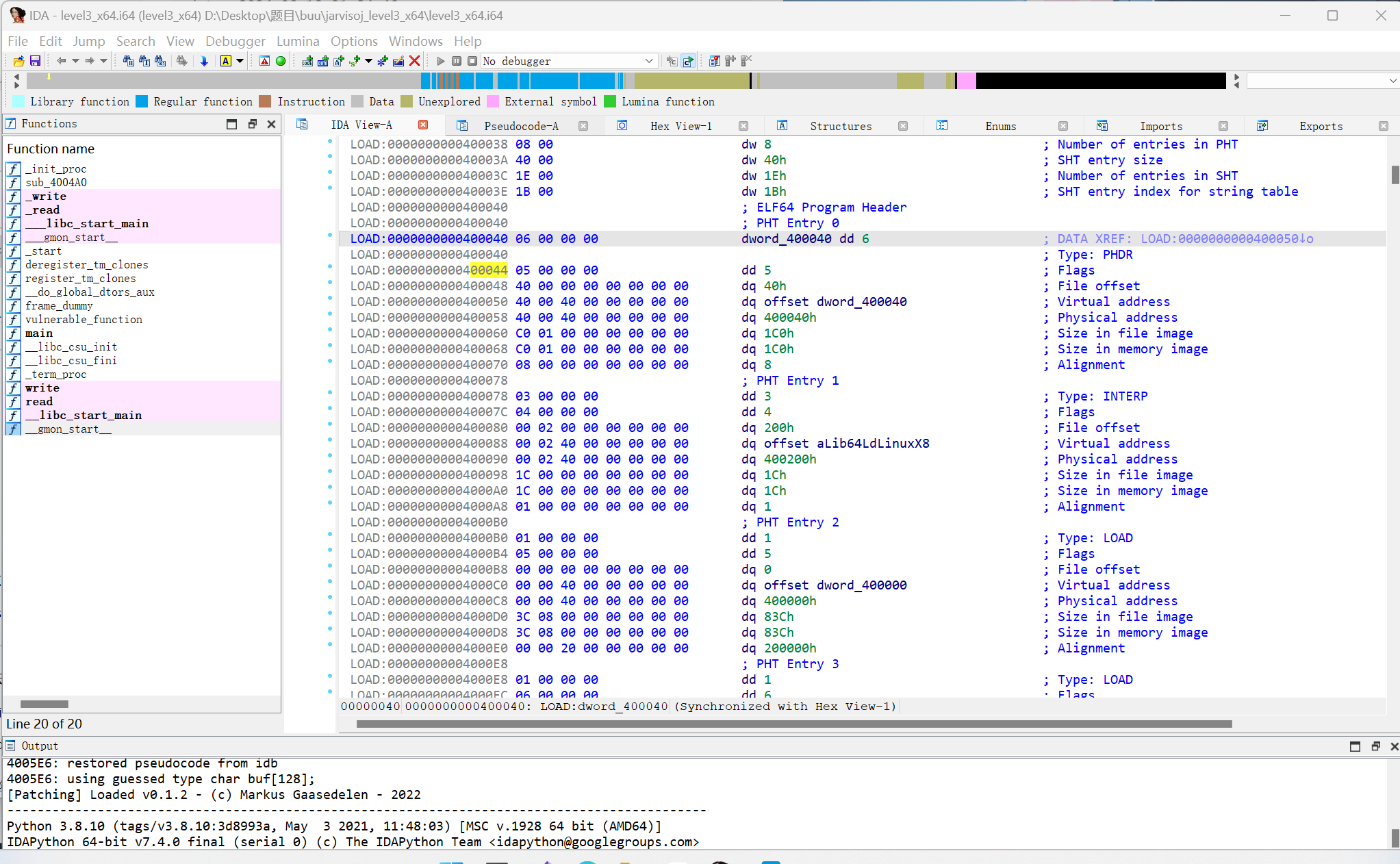Click the 'Function name' column header
This screenshot has height=864, width=1400.
pos(142,149)
